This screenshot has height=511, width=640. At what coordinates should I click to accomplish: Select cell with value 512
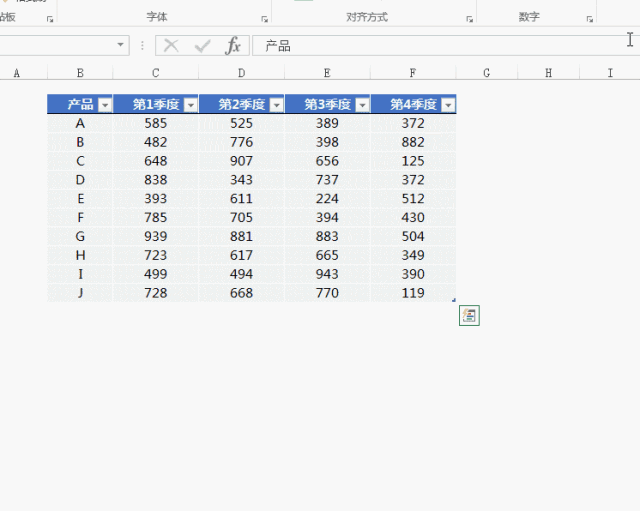pyautogui.click(x=413, y=198)
